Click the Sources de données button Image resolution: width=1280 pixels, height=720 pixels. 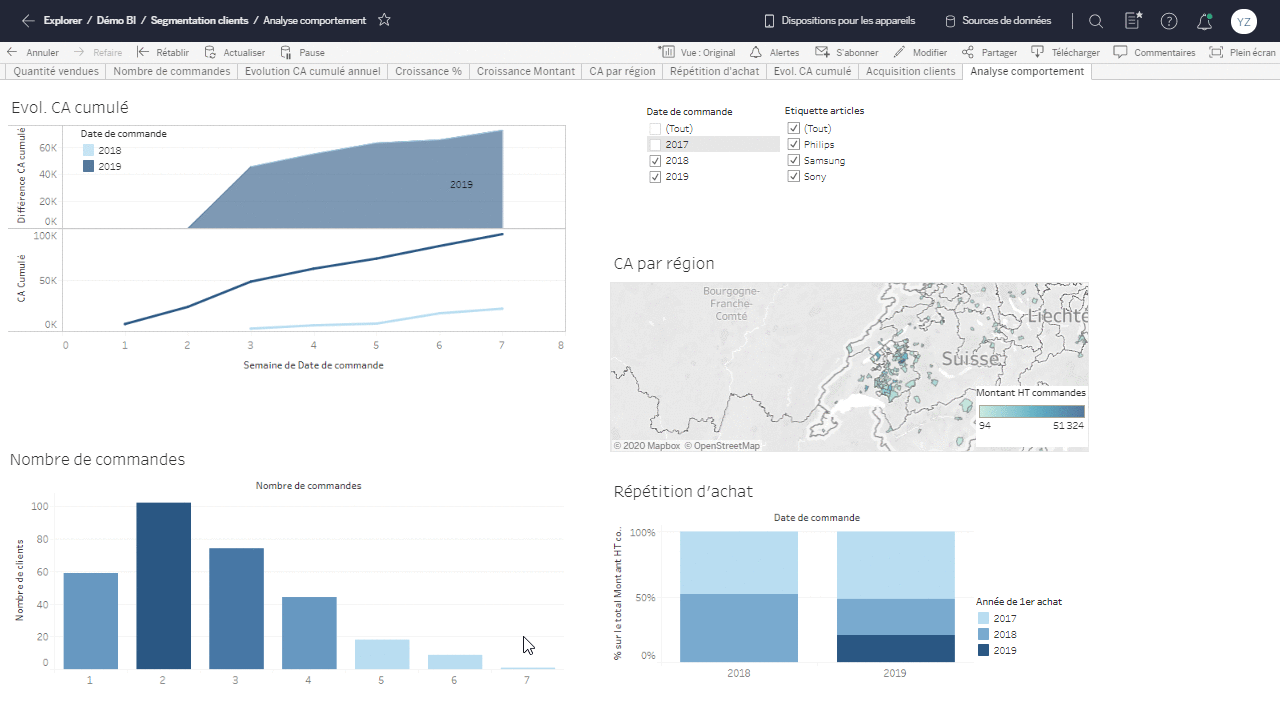pos(997,21)
